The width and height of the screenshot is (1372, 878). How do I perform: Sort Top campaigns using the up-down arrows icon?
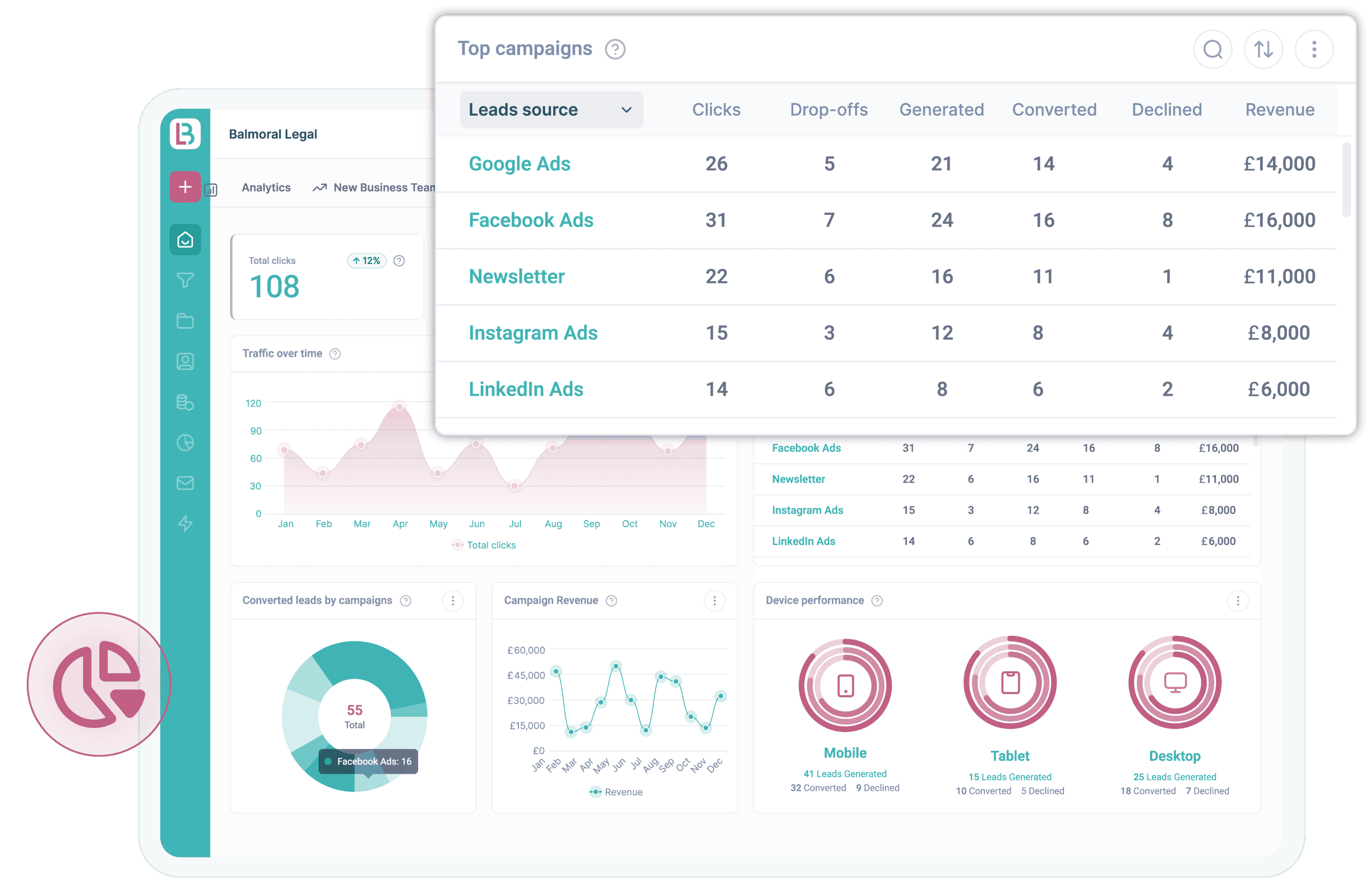click(1264, 49)
